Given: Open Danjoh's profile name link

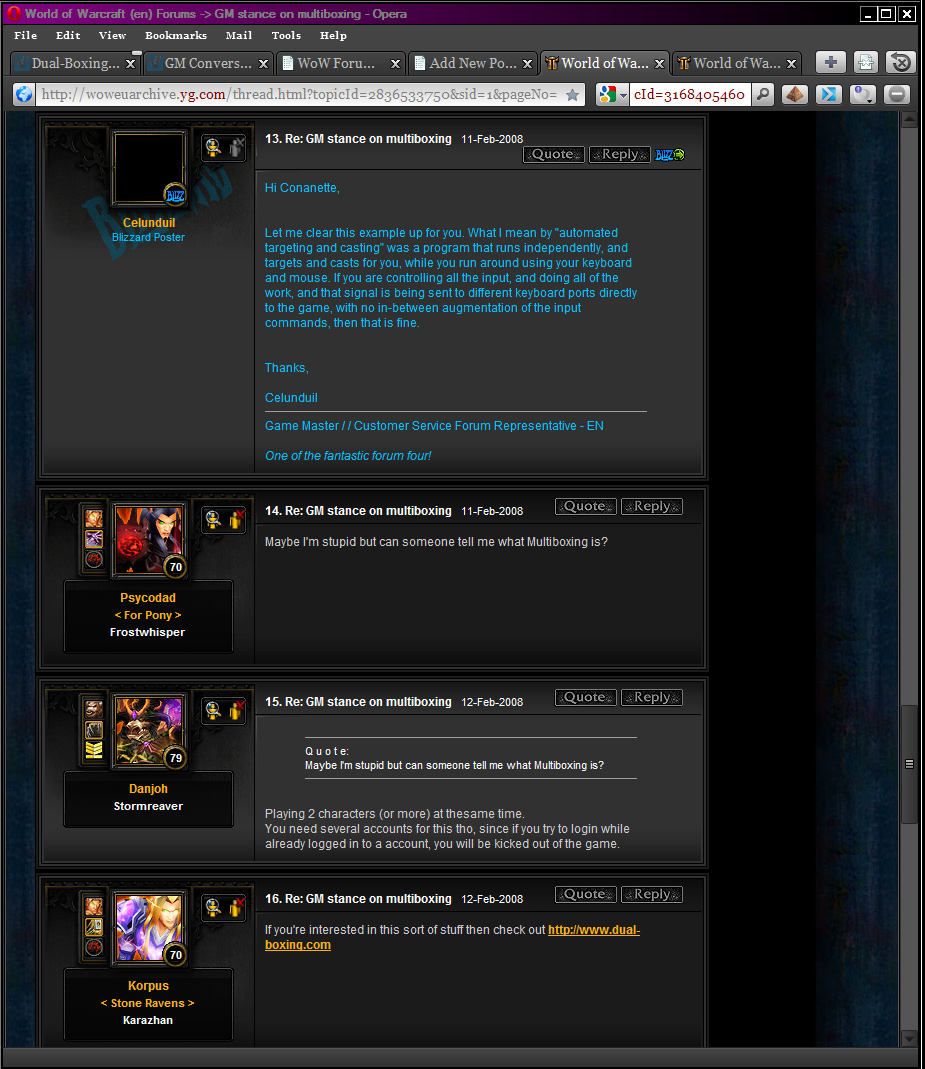Looking at the screenshot, I should [148, 789].
